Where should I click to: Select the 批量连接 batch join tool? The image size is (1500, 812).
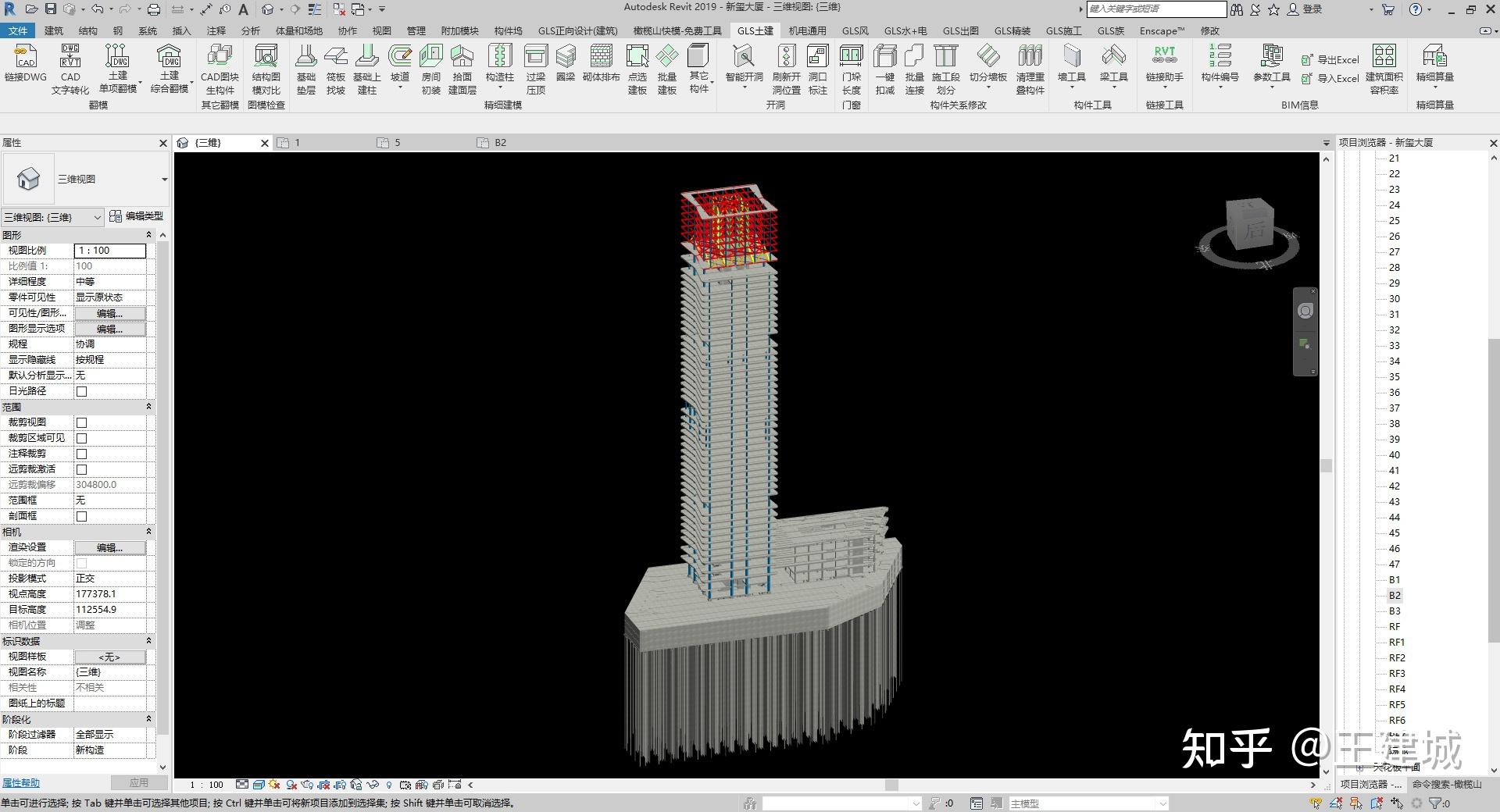[x=915, y=69]
